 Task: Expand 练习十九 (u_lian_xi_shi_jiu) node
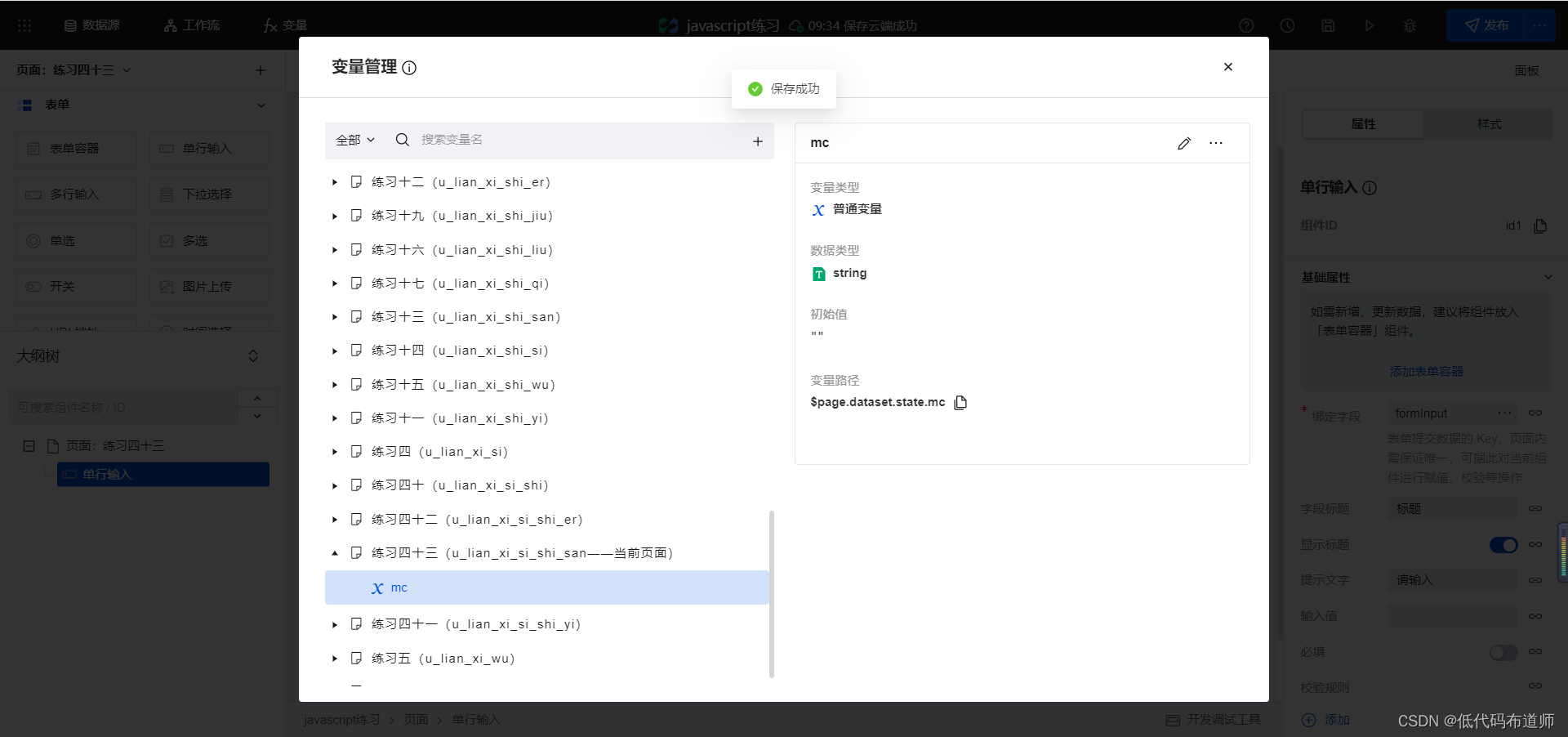[335, 217]
